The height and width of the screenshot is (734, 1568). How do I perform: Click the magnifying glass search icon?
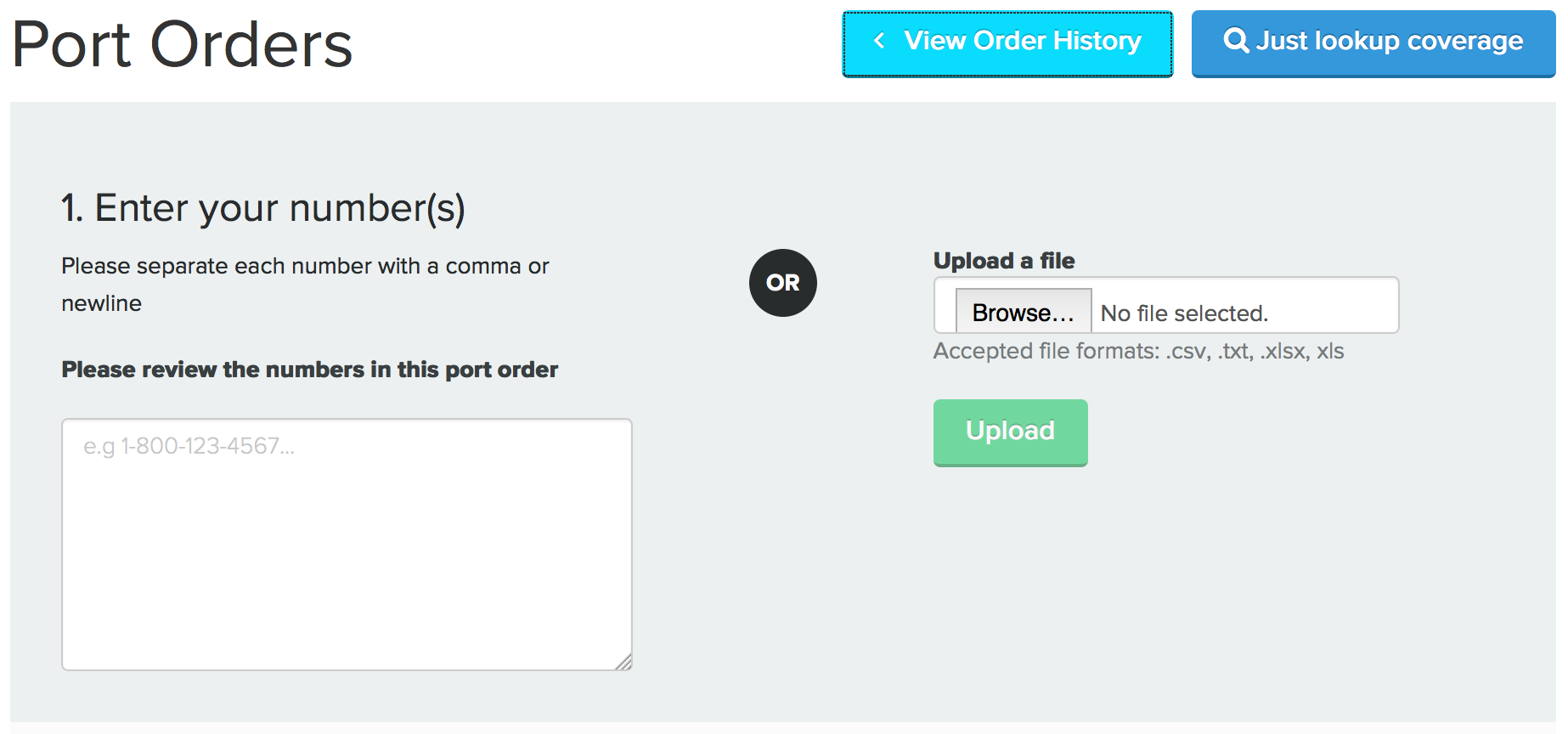pos(1236,40)
